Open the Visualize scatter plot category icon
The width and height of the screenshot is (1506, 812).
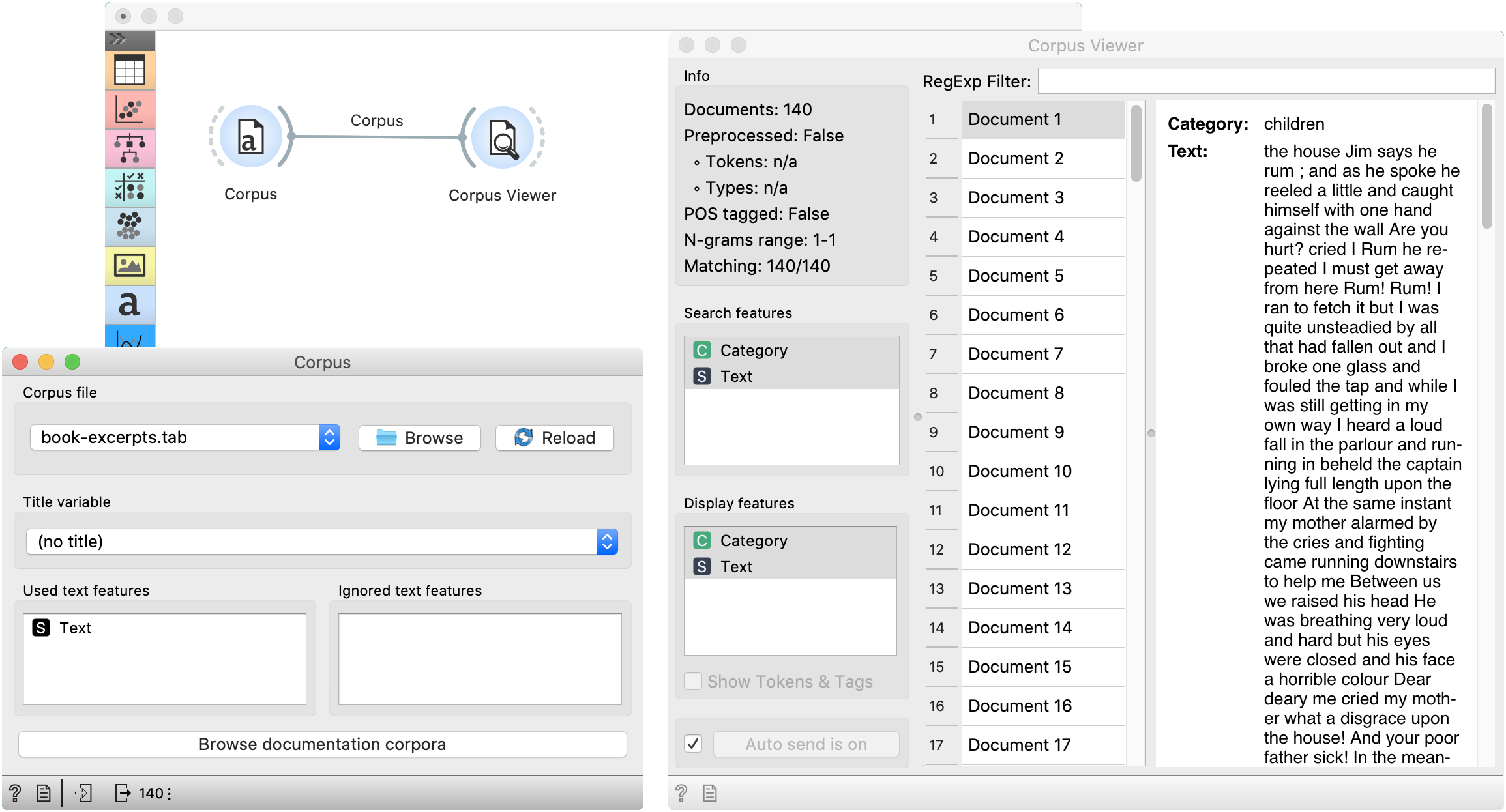coord(129,109)
